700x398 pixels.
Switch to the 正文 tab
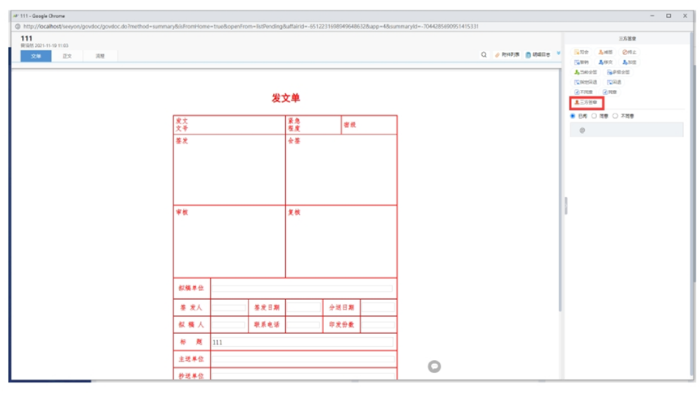(67, 56)
